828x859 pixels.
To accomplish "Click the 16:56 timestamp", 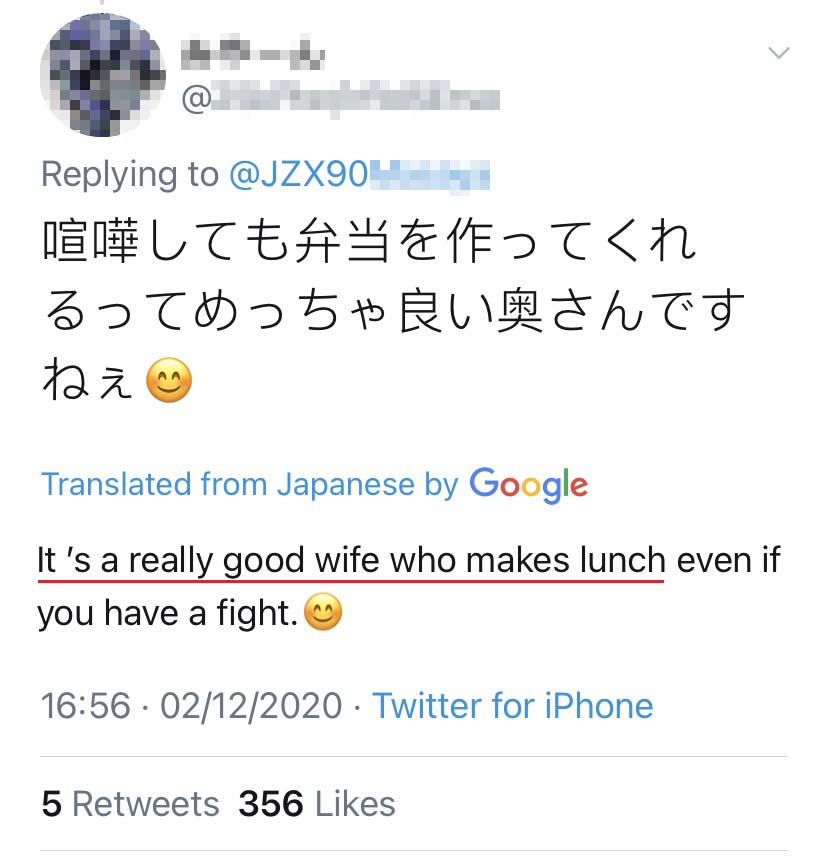I will [x=86, y=706].
